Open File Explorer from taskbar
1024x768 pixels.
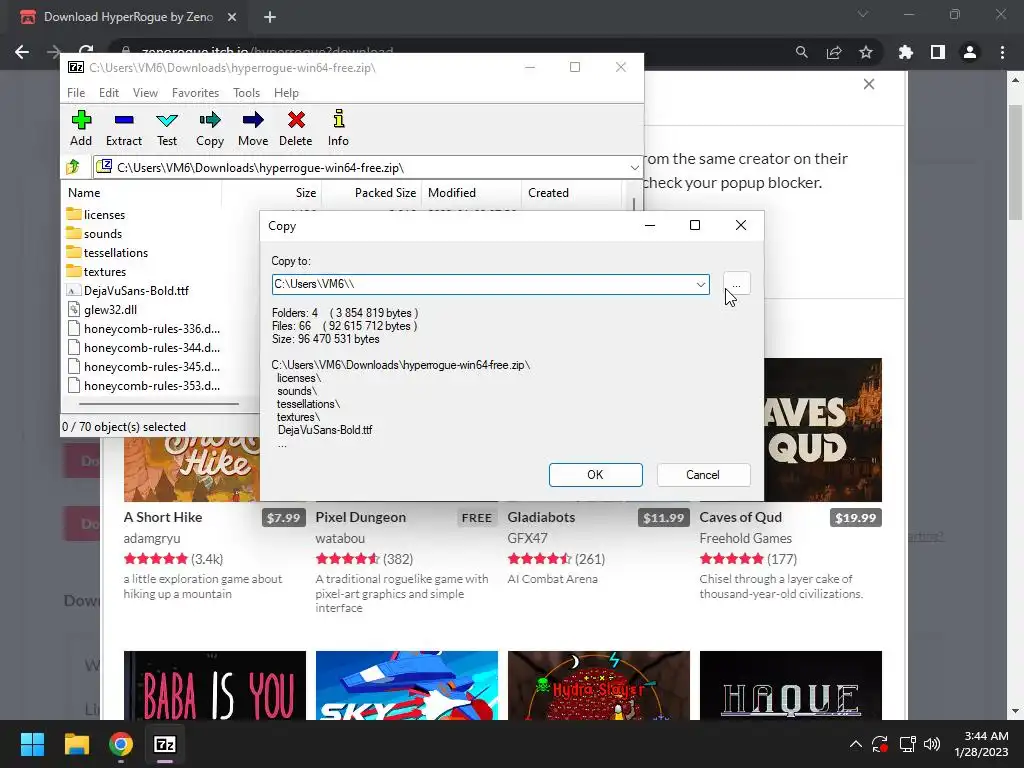point(76,744)
